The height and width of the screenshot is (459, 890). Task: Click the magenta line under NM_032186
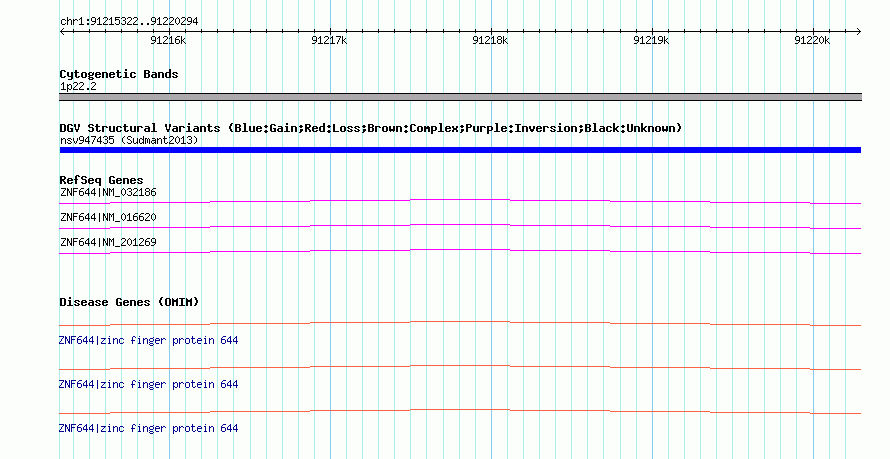point(460,201)
